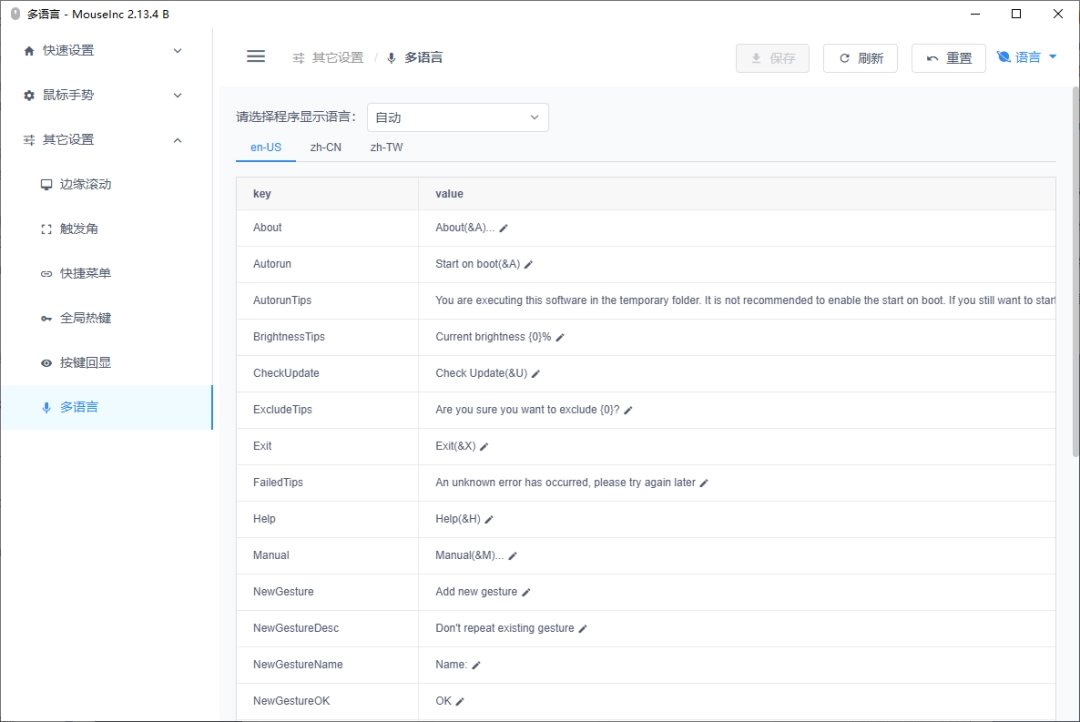Click edit icon after 'An unknown error has occurred' text
Viewport: 1080px width, 722px height.
pos(704,483)
